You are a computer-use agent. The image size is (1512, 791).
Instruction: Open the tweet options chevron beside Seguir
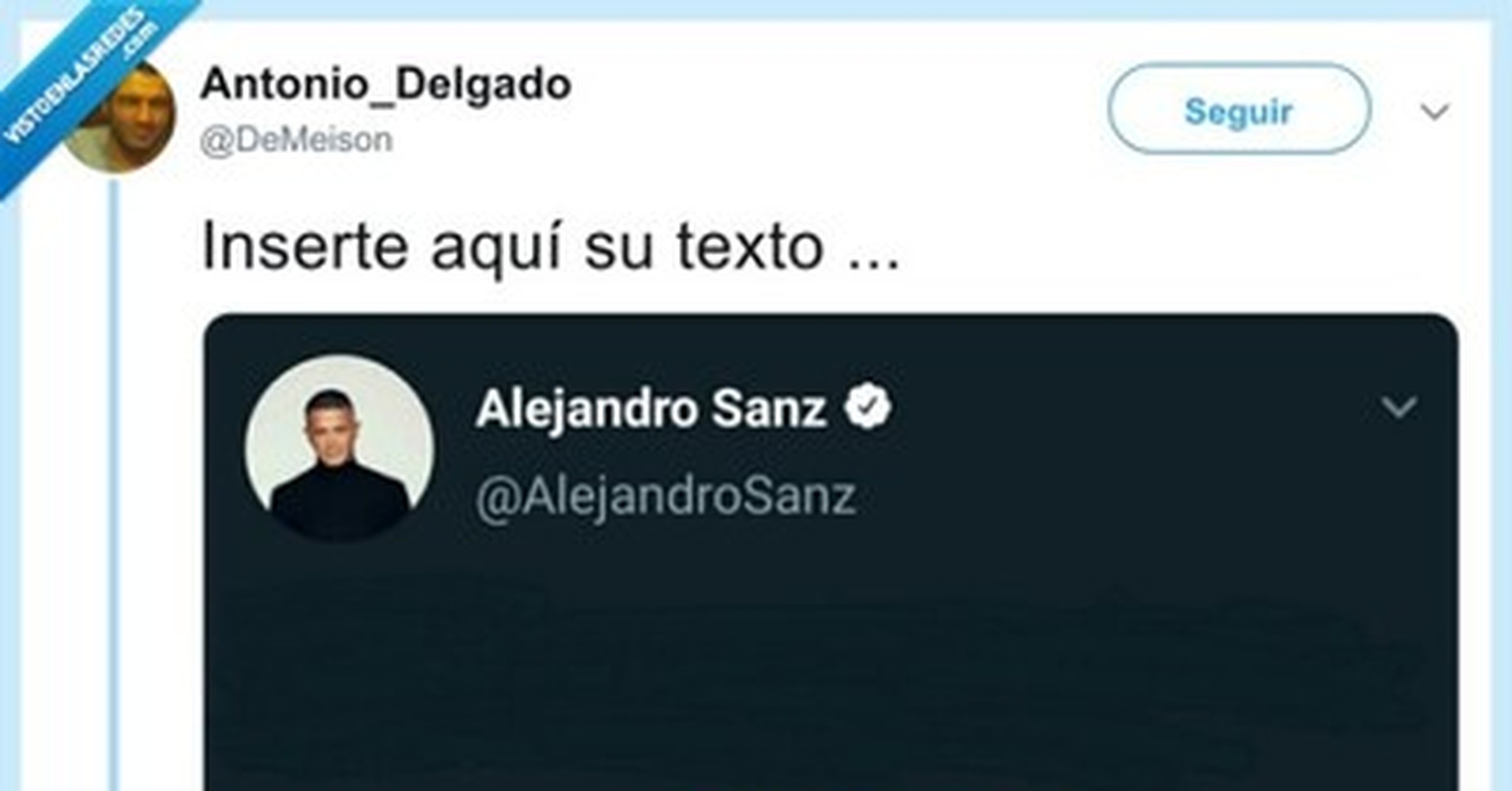(1434, 111)
